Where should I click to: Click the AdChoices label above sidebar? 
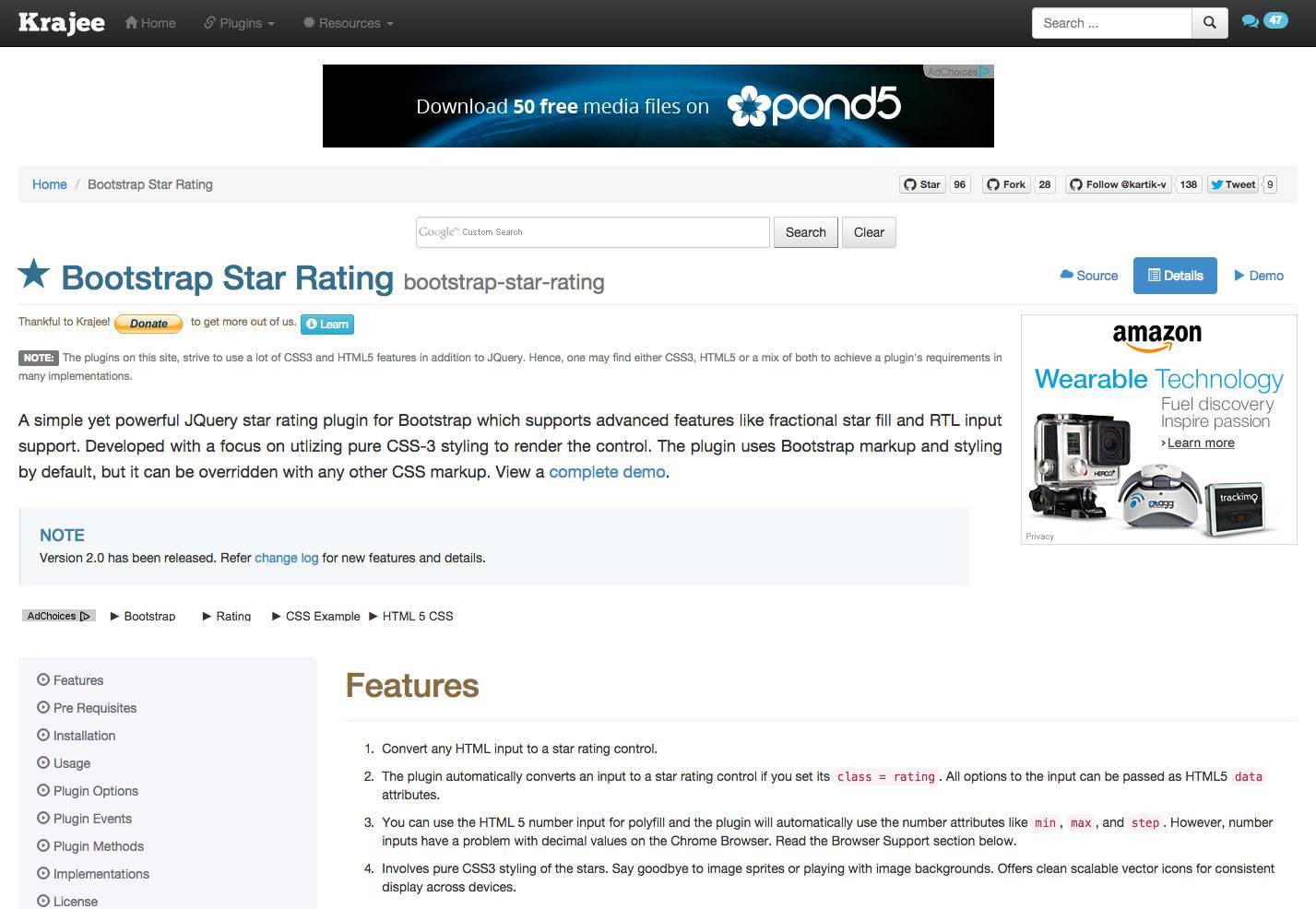tap(59, 616)
